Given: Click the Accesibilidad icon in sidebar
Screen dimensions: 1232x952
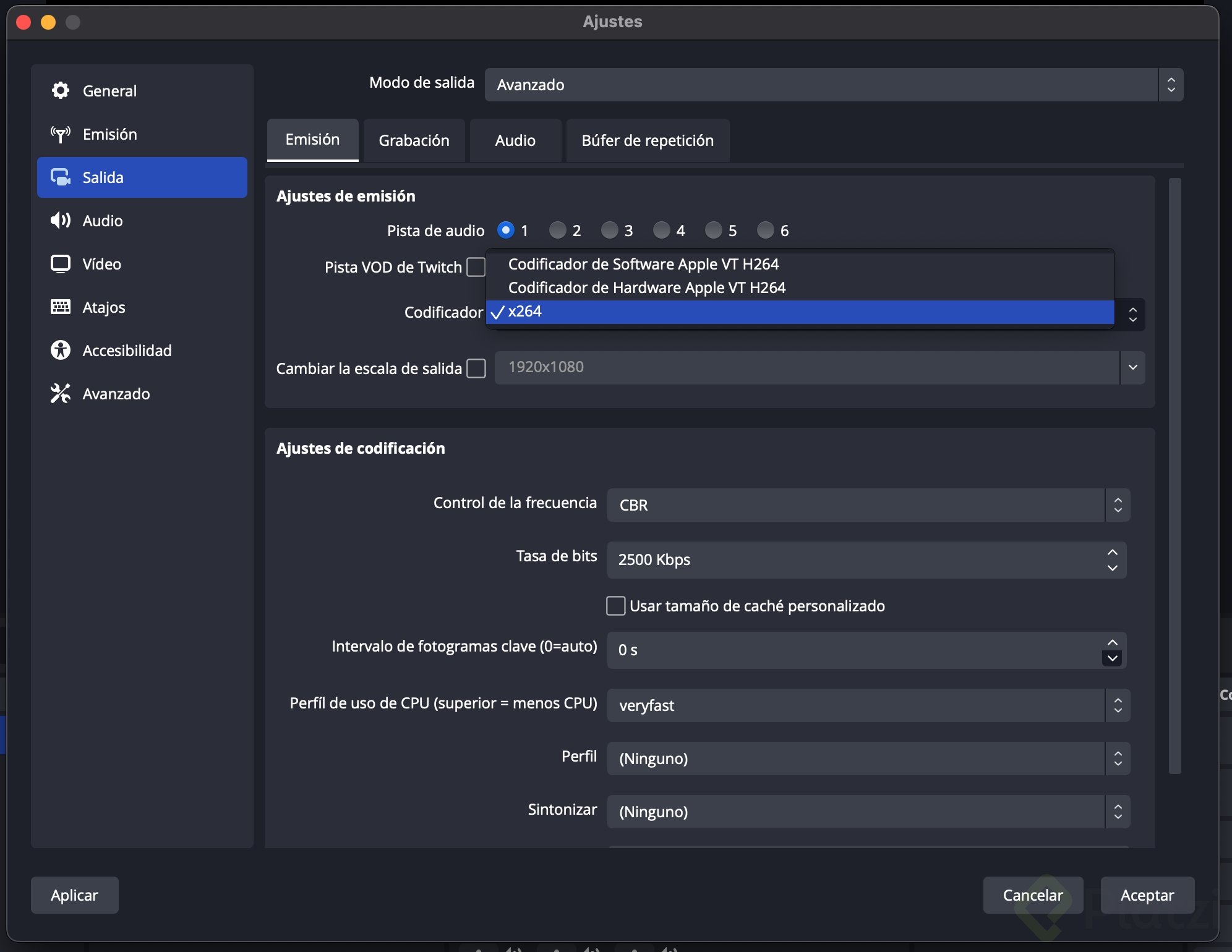Looking at the screenshot, I should [60, 351].
